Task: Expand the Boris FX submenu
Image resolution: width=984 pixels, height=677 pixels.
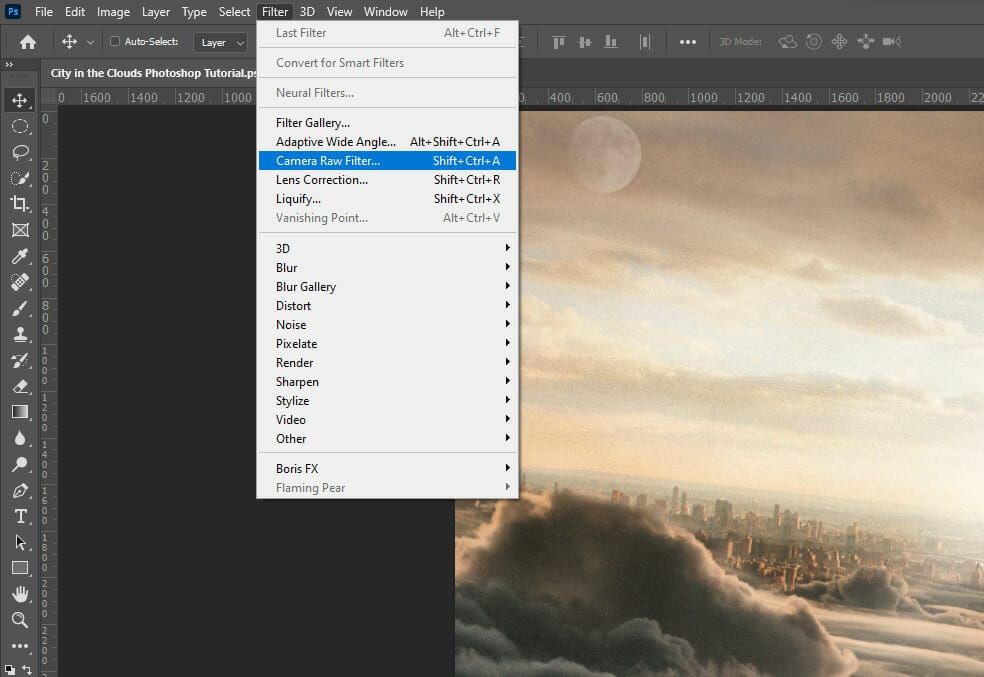Action: point(387,469)
